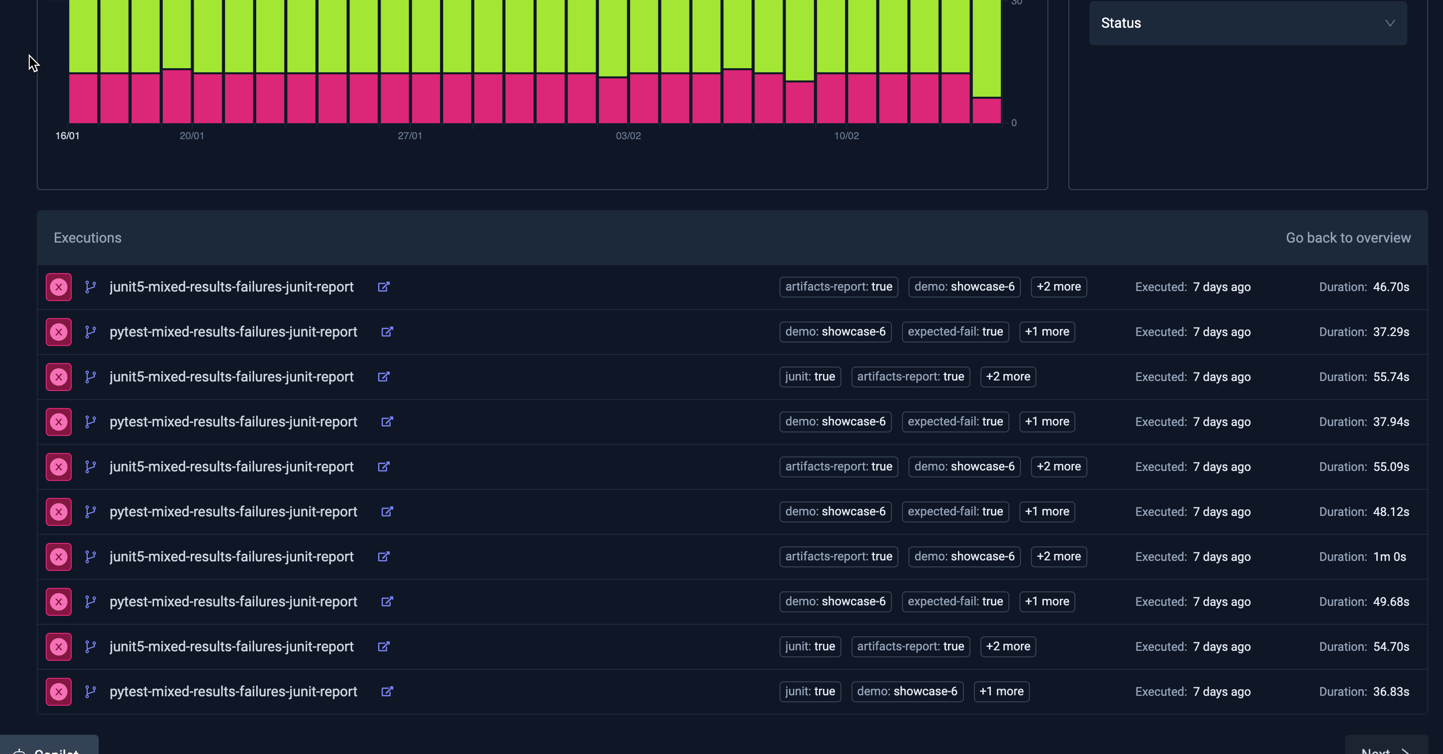1443x754 pixels.
Task: Click failed status icon on 54.70s row
Action: click(x=59, y=647)
